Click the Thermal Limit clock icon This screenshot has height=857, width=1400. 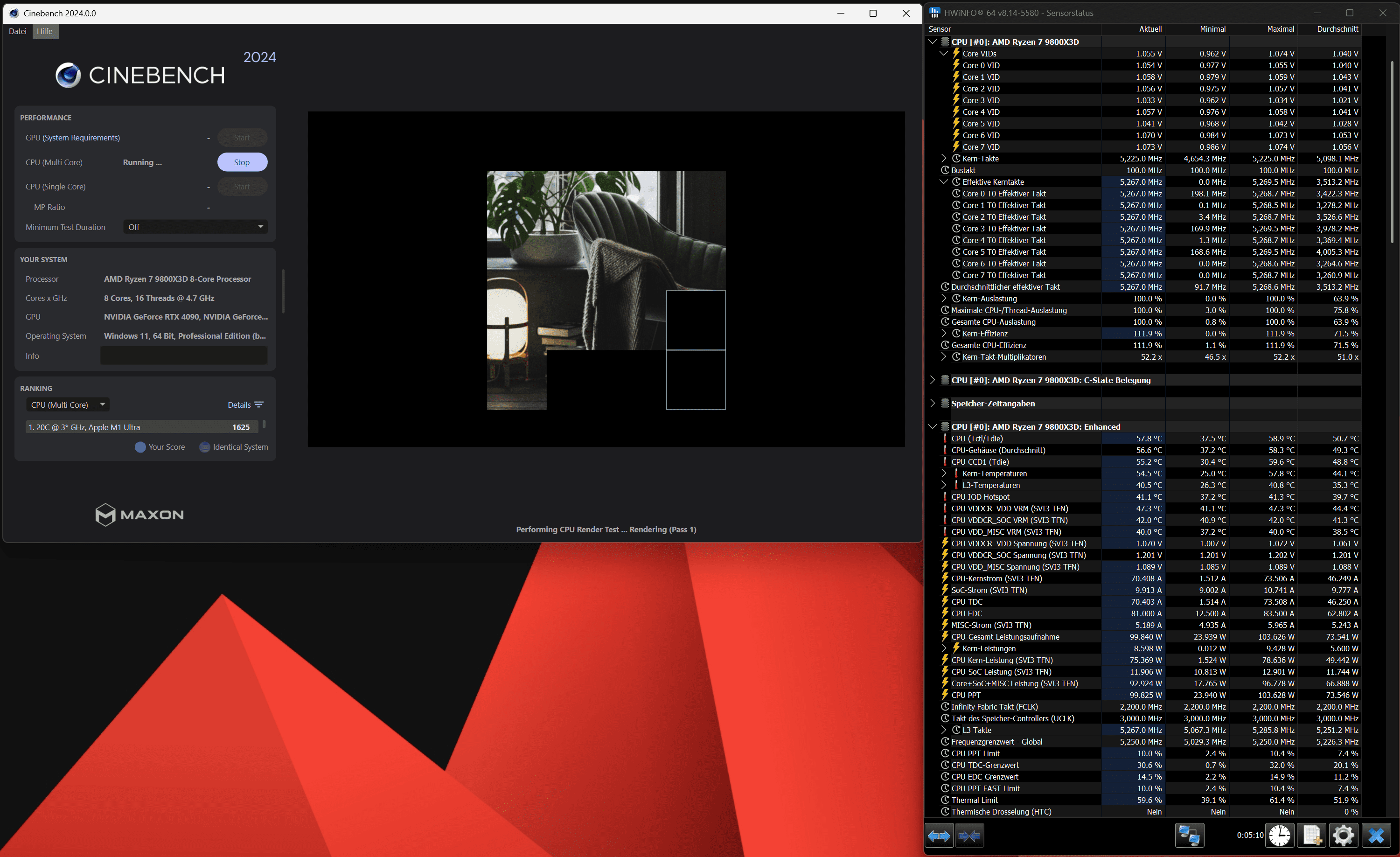pyautogui.click(x=945, y=800)
